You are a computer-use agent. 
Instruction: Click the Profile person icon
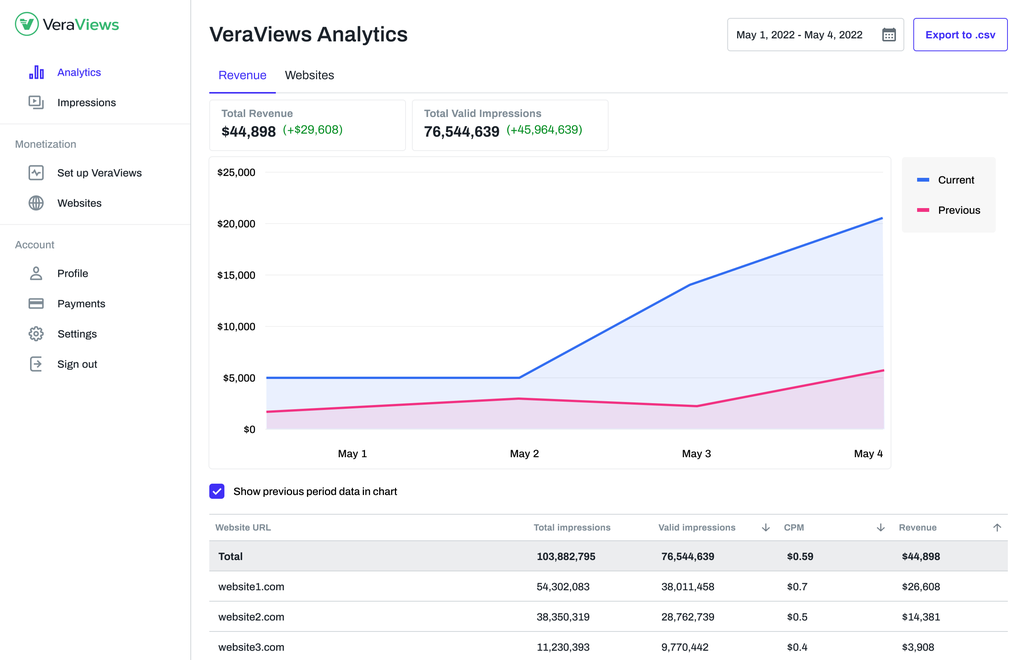[x=36, y=273]
